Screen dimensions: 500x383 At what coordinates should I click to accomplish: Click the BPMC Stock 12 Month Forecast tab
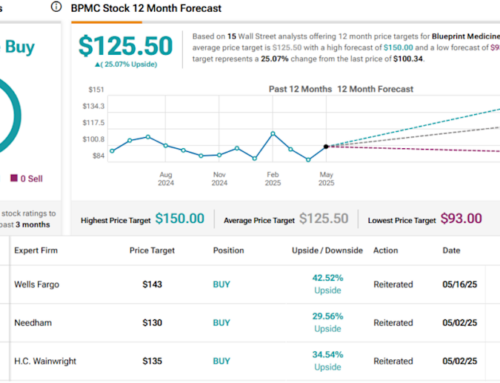point(146,8)
